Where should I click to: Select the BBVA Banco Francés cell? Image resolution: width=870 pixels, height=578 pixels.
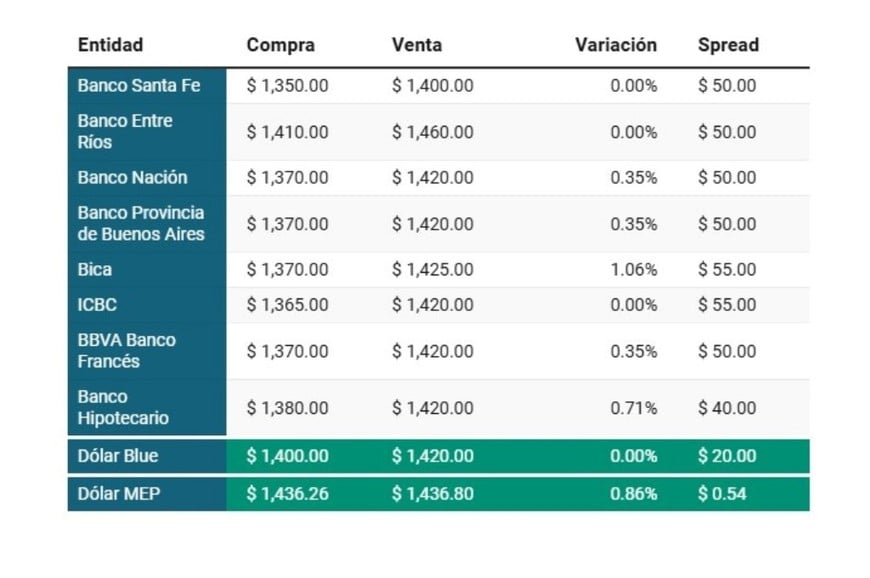point(126,351)
